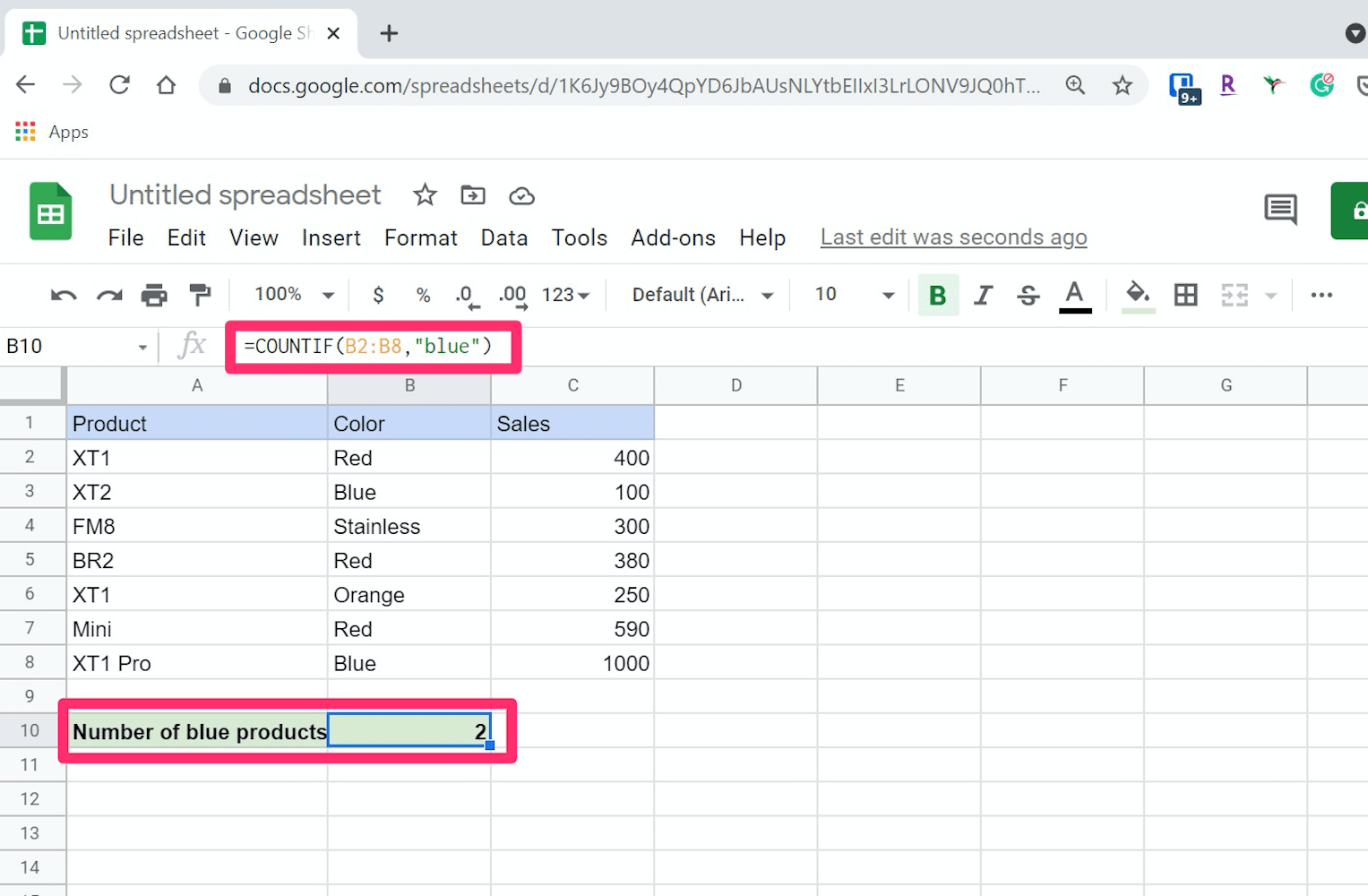This screenshot has width=1368, height=896.
Task: Select the Paint format roller icon
Action: (x=200, y=295)
